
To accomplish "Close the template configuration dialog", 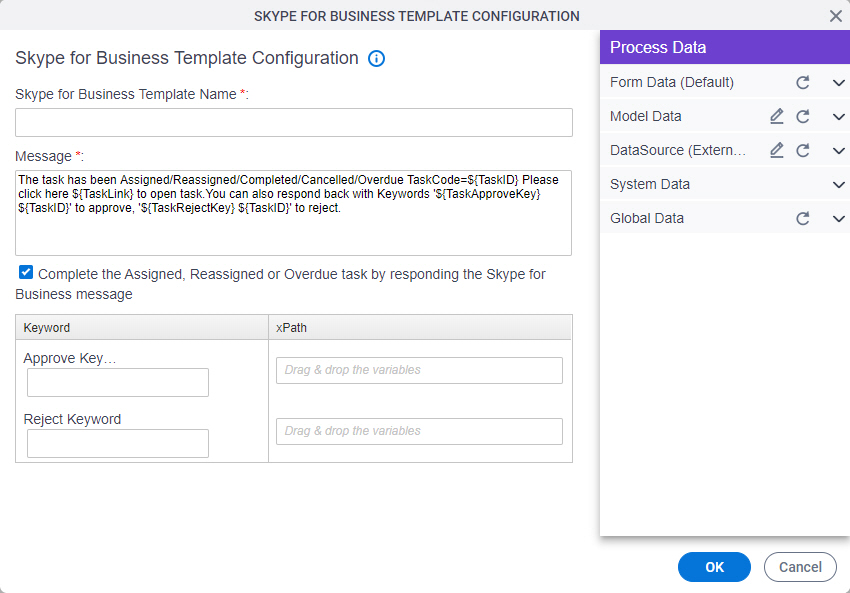I will tap(835, 16).
